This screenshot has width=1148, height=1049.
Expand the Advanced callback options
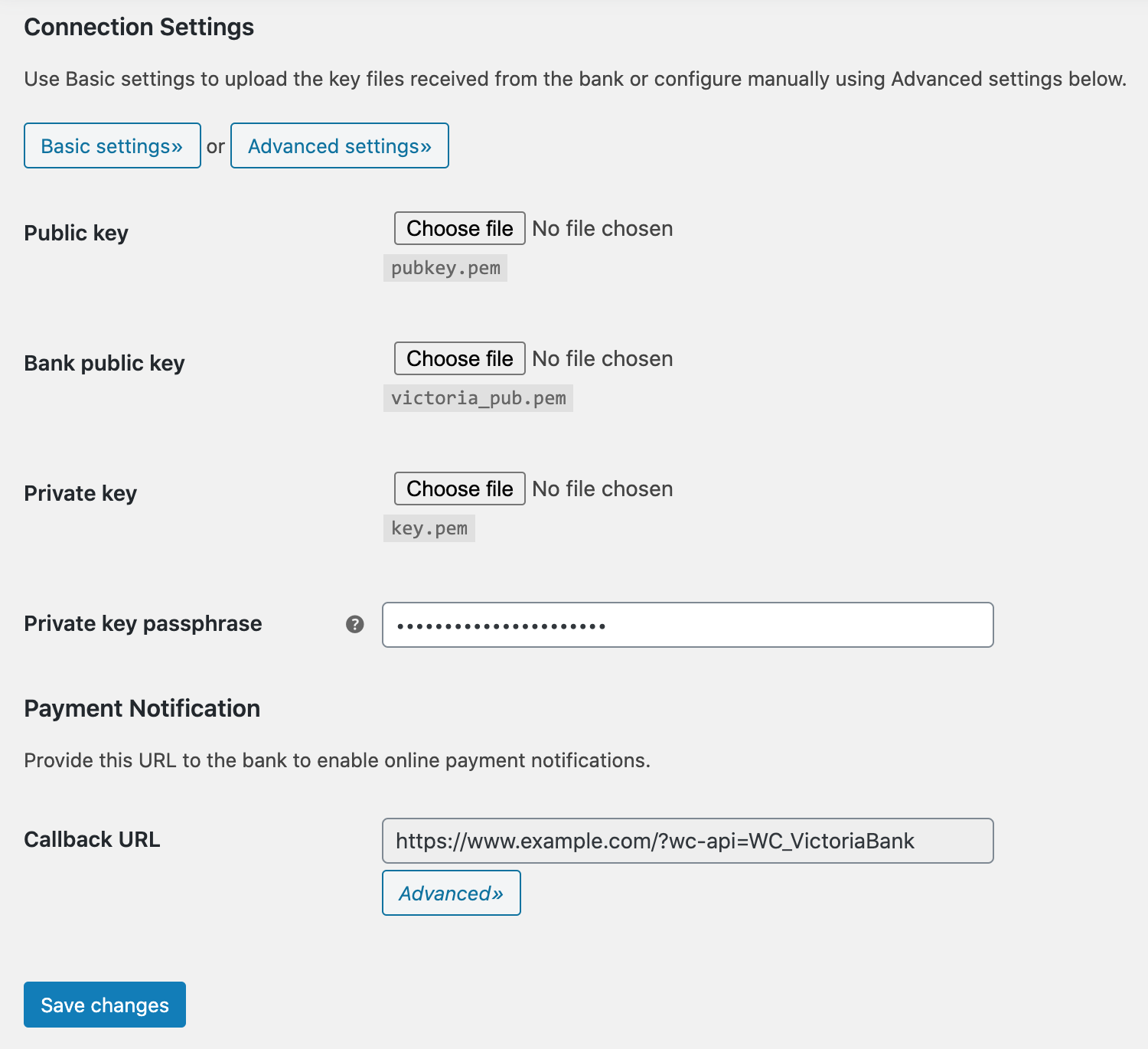pos(451,893)
